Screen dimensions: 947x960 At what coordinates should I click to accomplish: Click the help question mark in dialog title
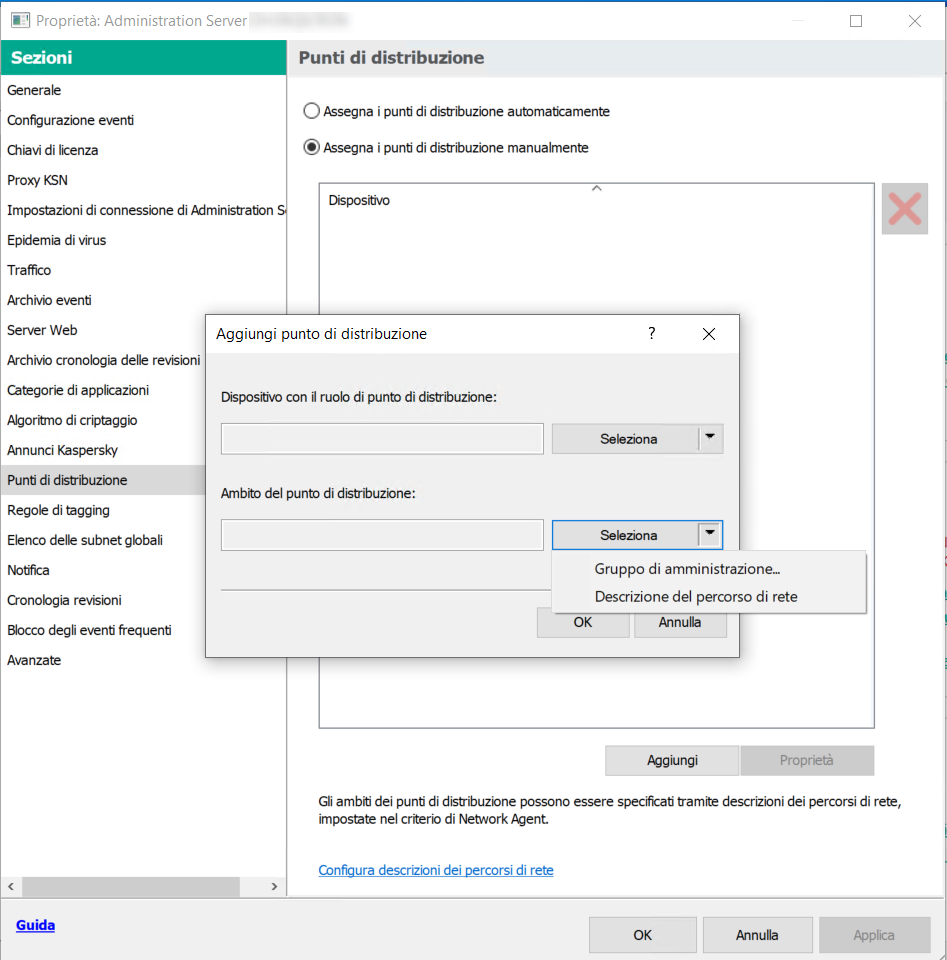click(x=651, y=334)
